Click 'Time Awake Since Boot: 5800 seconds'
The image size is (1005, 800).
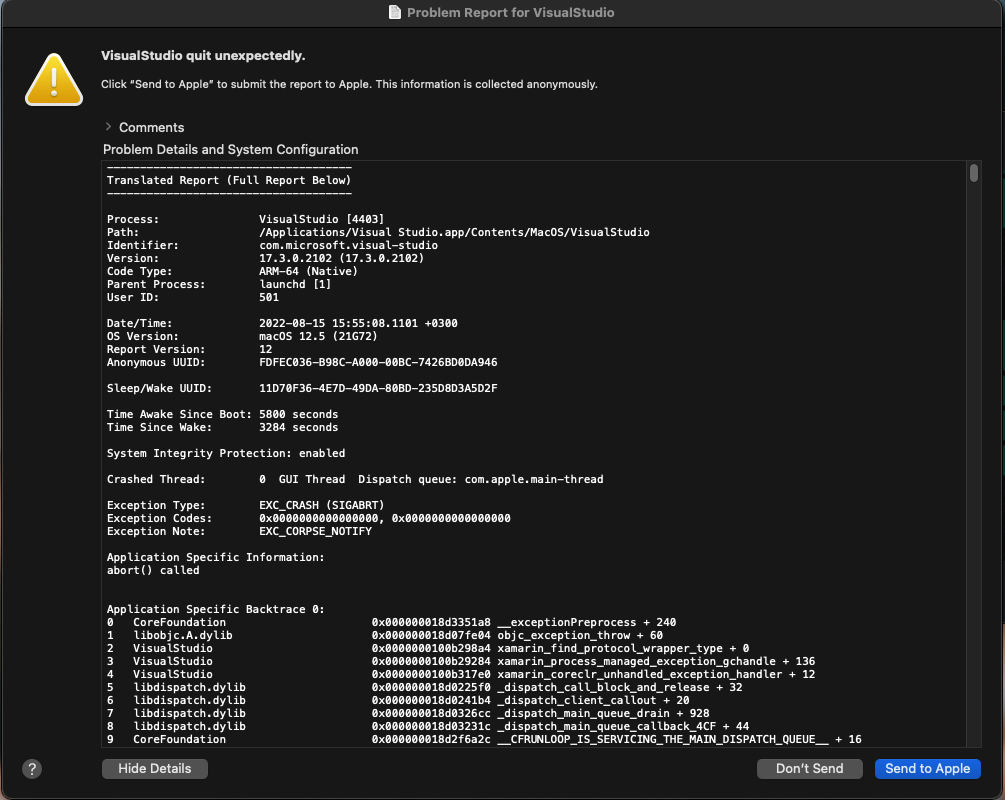coord(222,414)
